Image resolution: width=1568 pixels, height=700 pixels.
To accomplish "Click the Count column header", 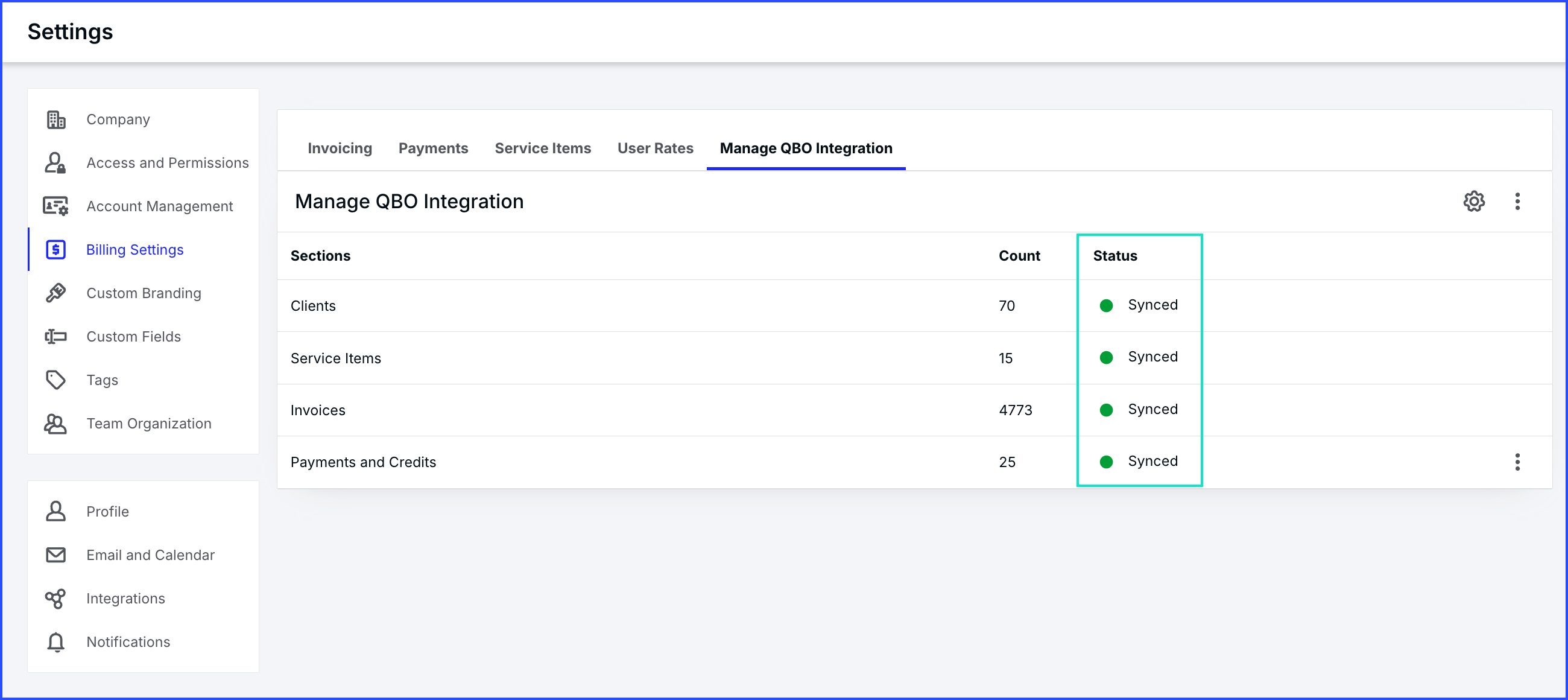I will pos(1019,256).
